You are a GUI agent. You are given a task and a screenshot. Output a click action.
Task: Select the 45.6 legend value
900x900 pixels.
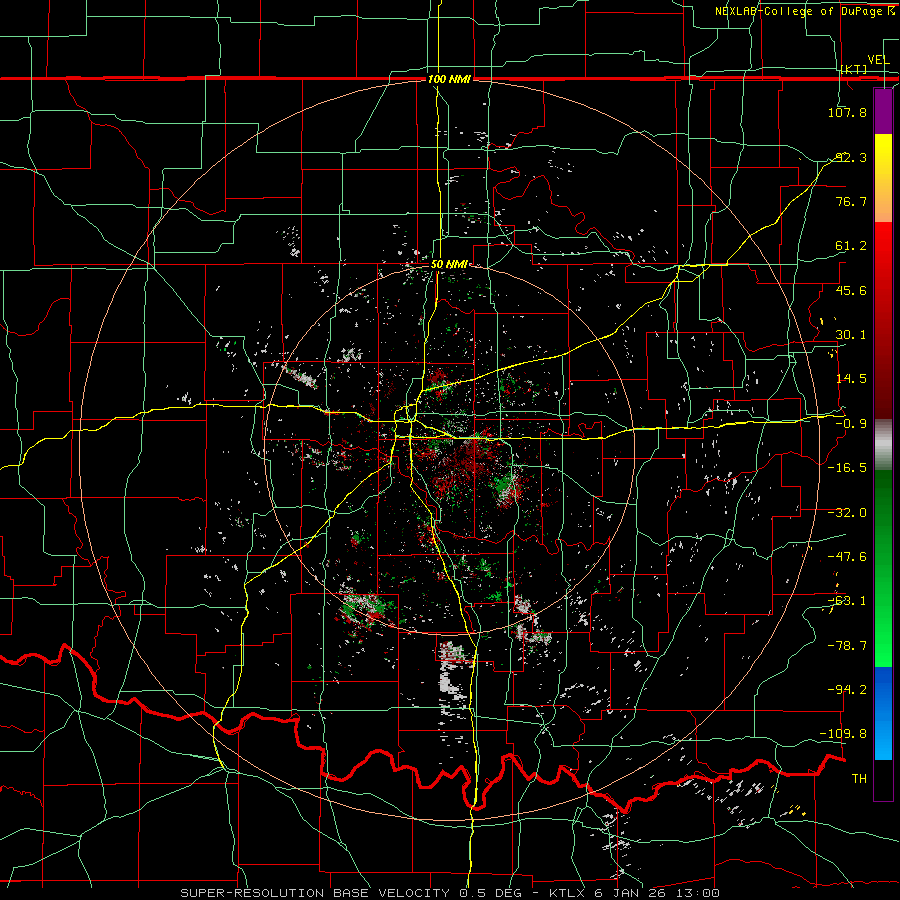[x=851, y=290]
